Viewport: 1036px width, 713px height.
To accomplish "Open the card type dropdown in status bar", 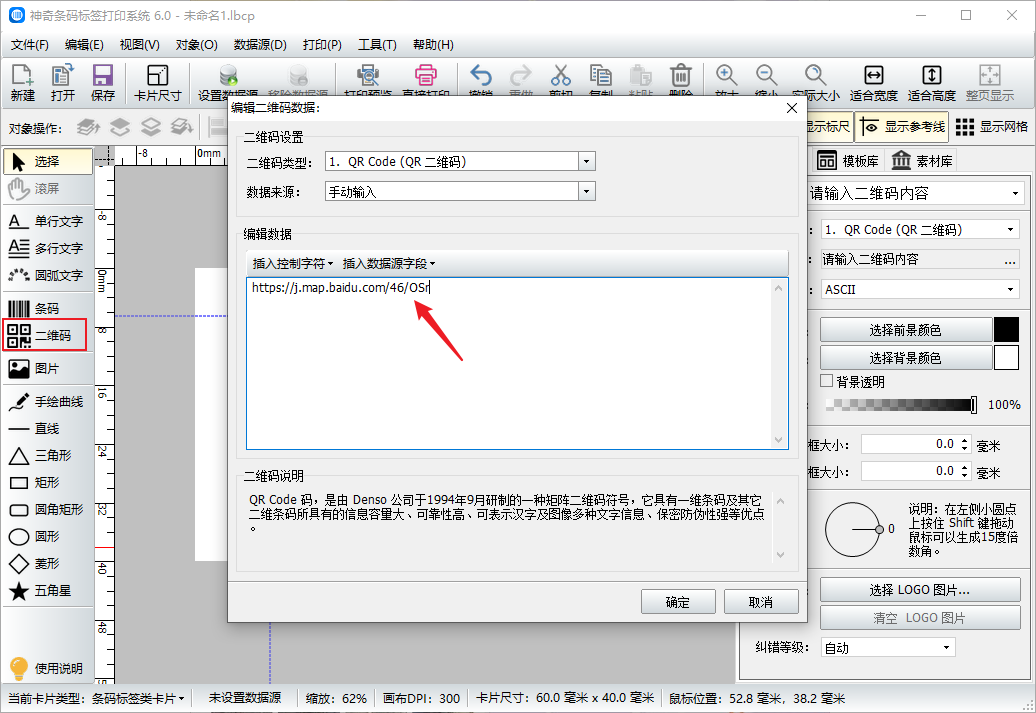I will (x=139, y=698).
